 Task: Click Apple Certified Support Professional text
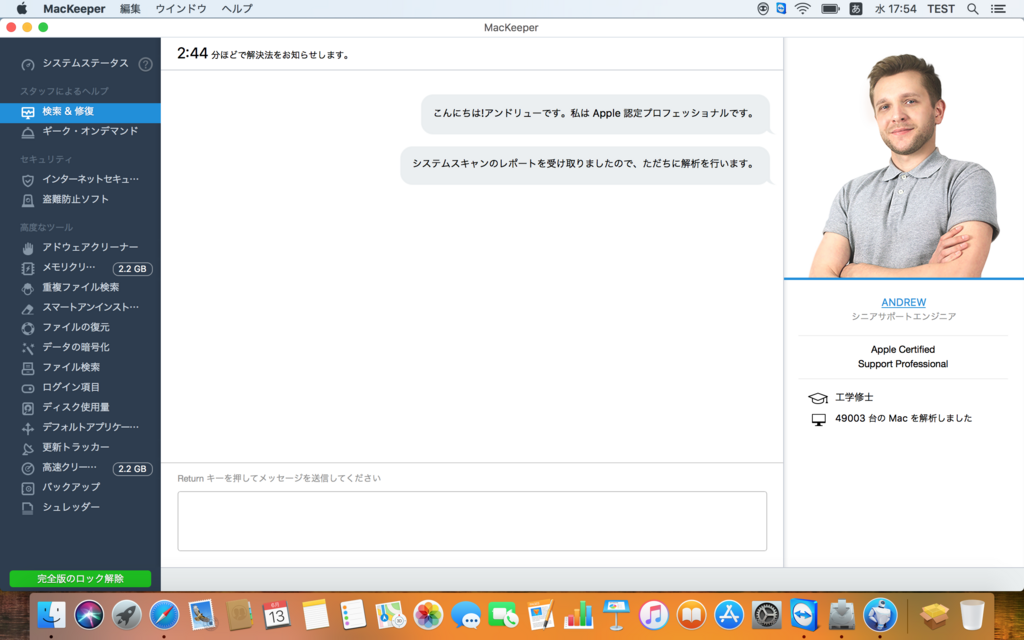point(903,357)
